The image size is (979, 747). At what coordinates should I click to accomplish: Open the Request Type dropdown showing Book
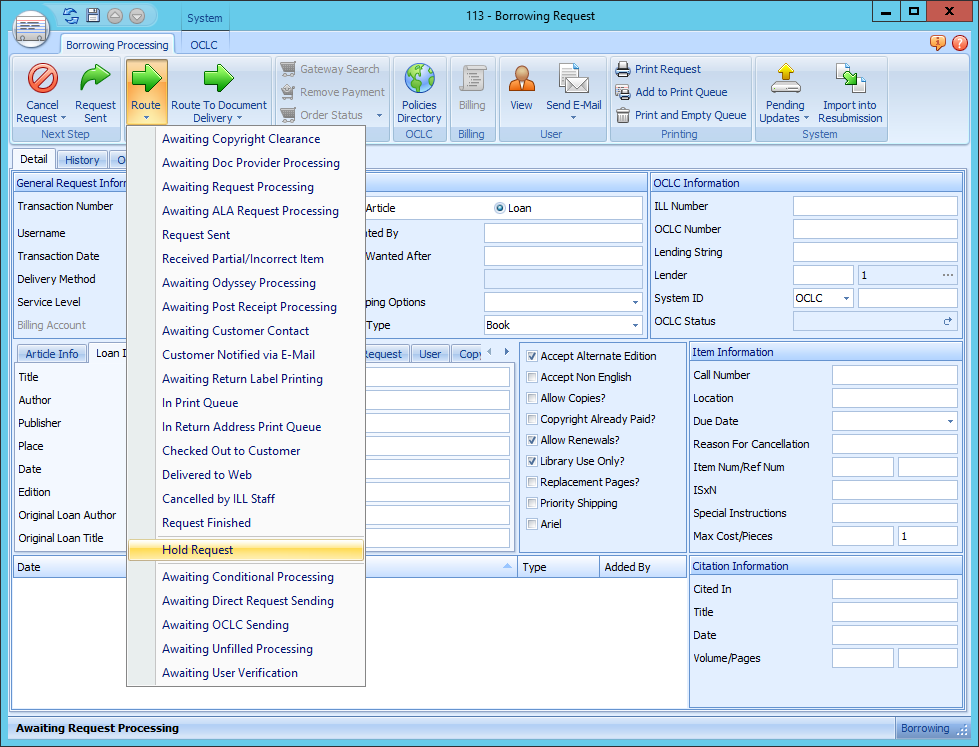pos(633,324)
